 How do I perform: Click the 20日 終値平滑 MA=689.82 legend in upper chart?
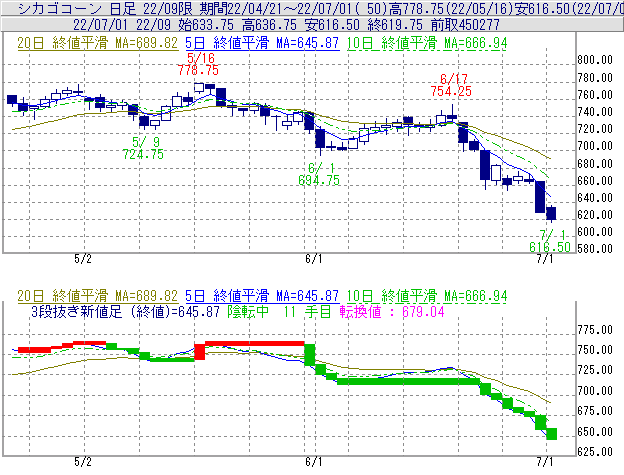98,43
